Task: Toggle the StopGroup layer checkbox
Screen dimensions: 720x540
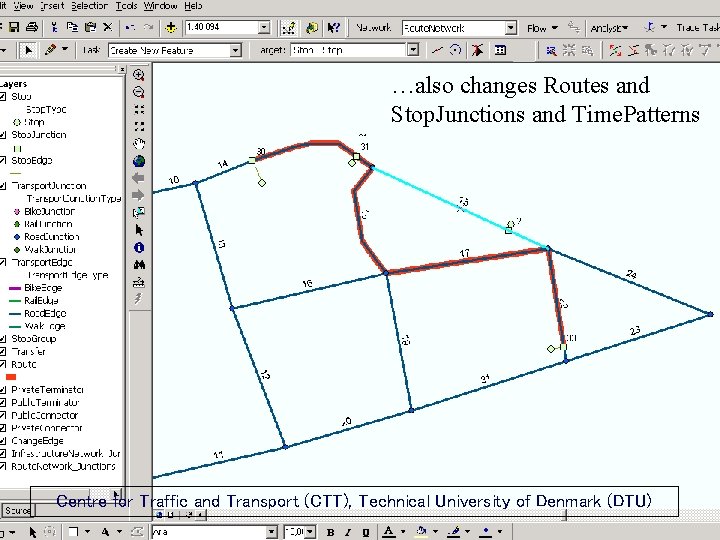Action: coord(2,339)
